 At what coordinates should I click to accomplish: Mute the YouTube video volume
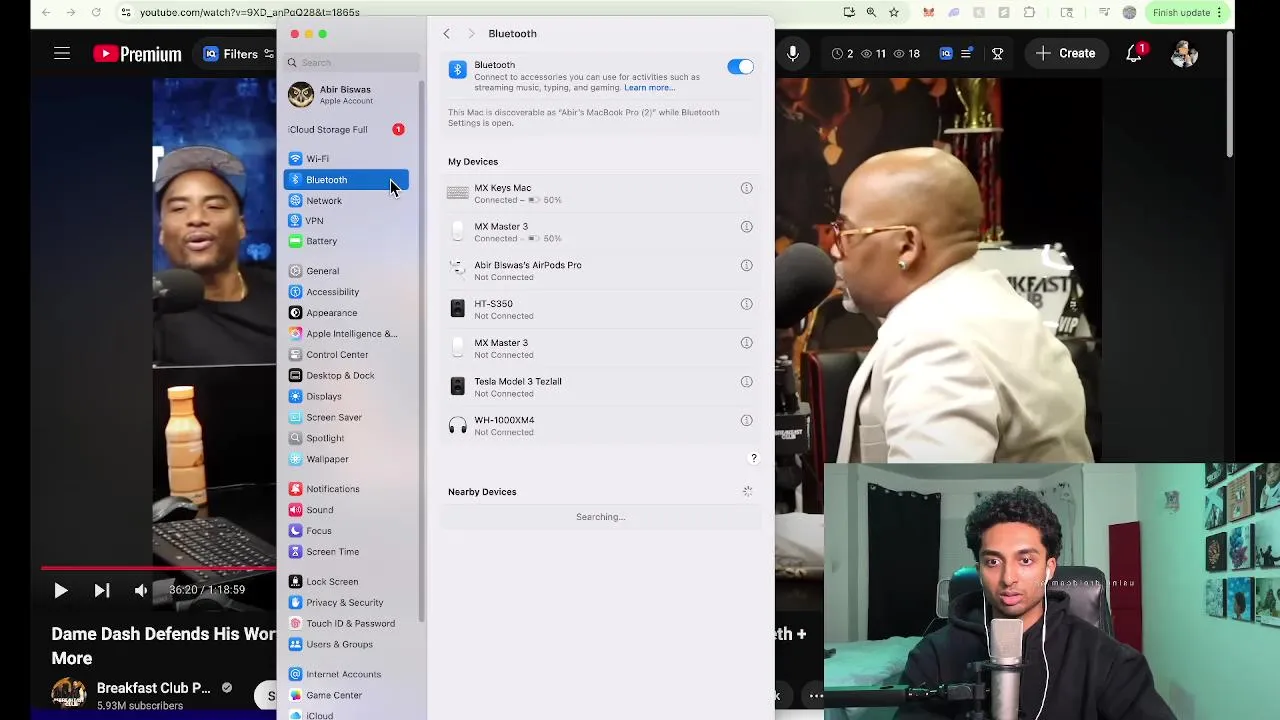[141, 590]
